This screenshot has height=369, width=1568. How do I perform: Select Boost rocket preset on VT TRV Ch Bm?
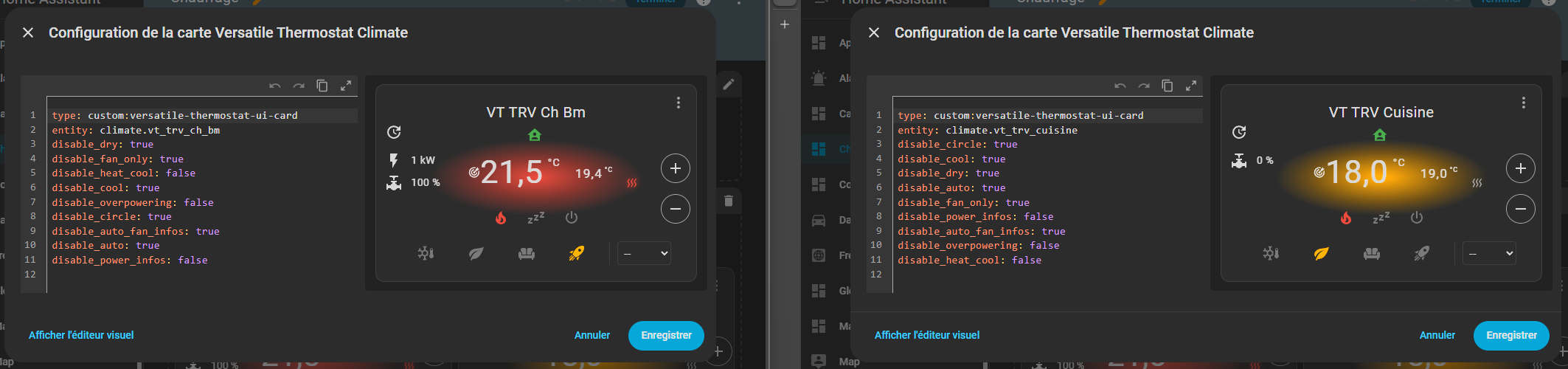[x=577, y=254]
